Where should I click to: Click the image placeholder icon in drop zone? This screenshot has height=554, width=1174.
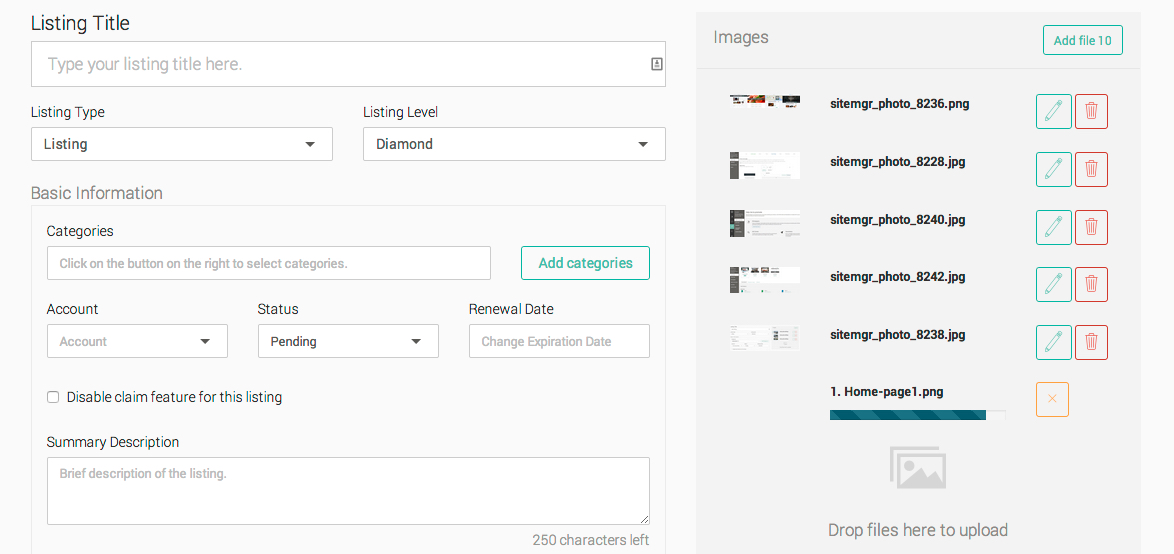[917, 468]
